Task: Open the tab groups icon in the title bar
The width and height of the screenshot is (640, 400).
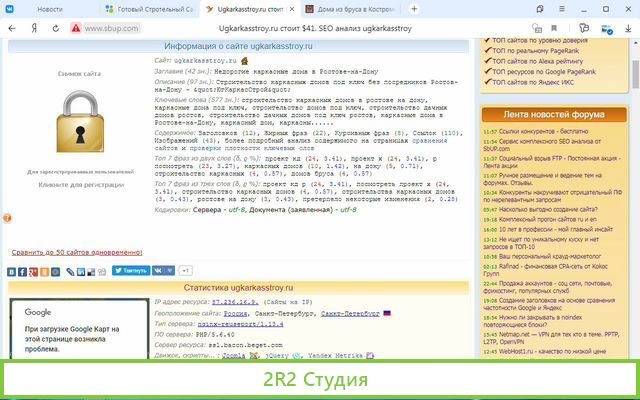Action: click(x=540, y=9)
